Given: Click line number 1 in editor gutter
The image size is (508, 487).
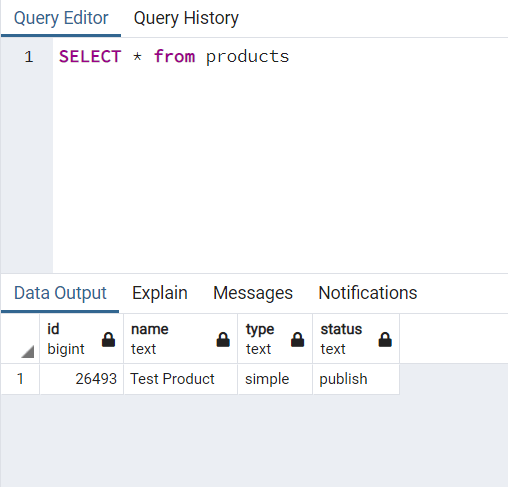Looking at the screenshot, I should [x=29, y=57].
